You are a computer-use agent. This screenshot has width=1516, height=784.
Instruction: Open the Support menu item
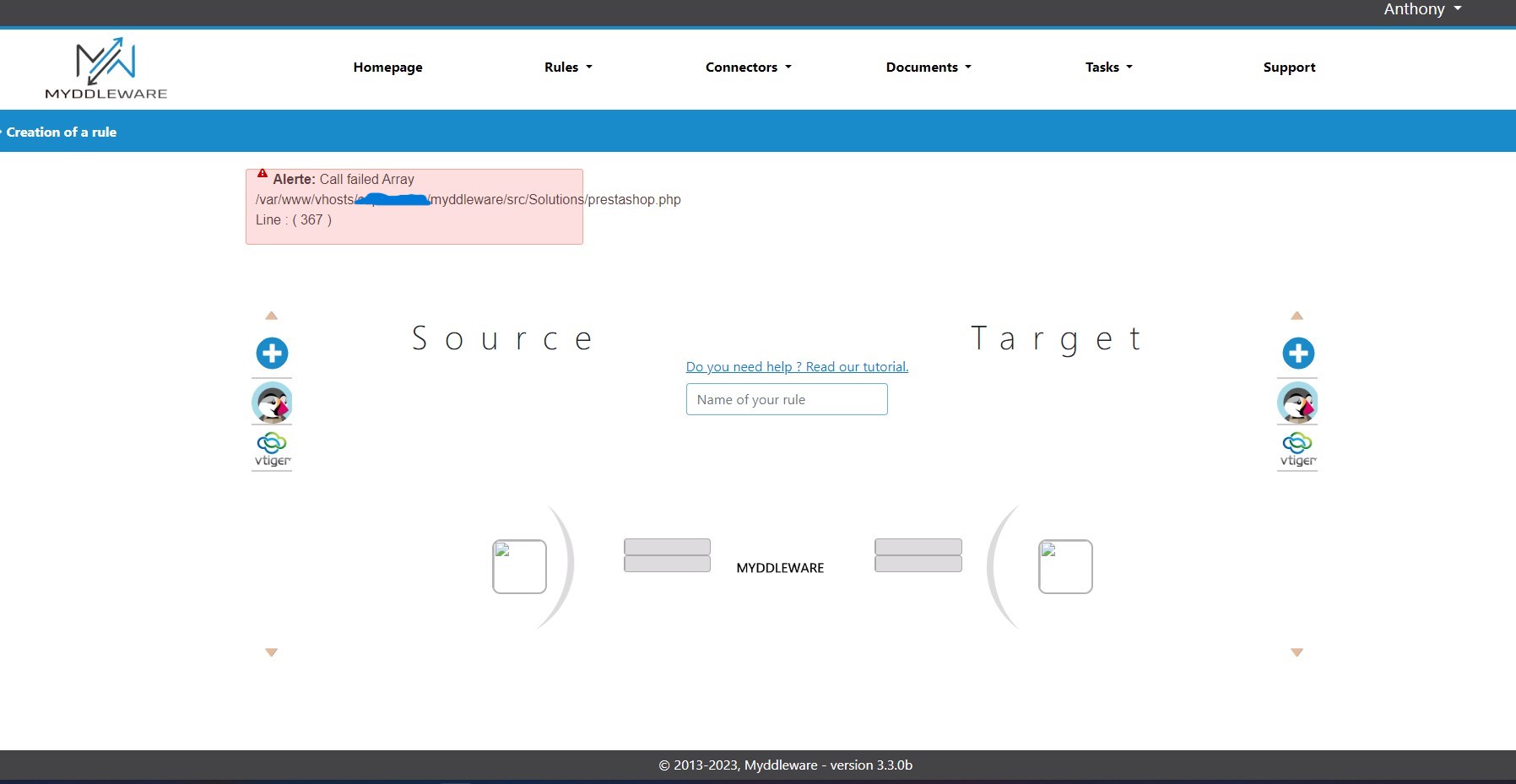(1289, 68)
